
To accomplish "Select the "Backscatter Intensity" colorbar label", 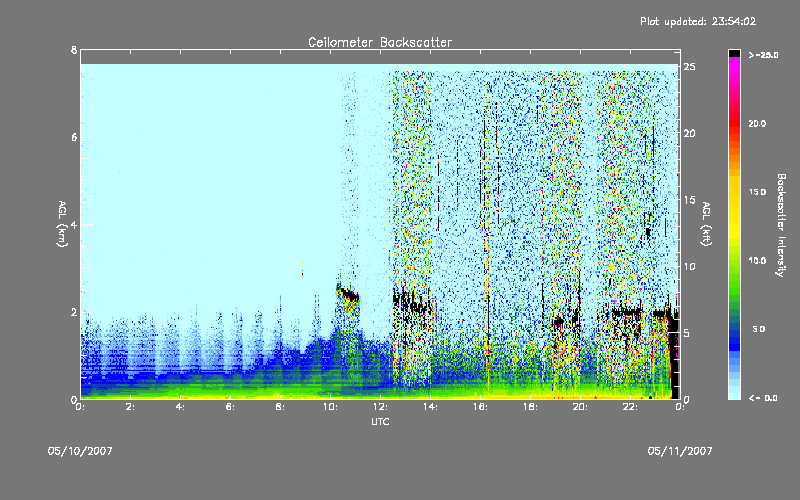I will tap(781, 225).
